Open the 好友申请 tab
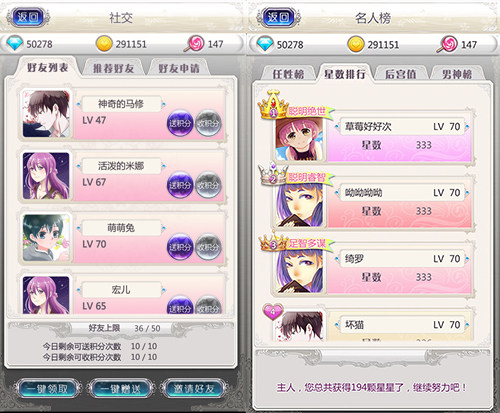 (179, 68)
